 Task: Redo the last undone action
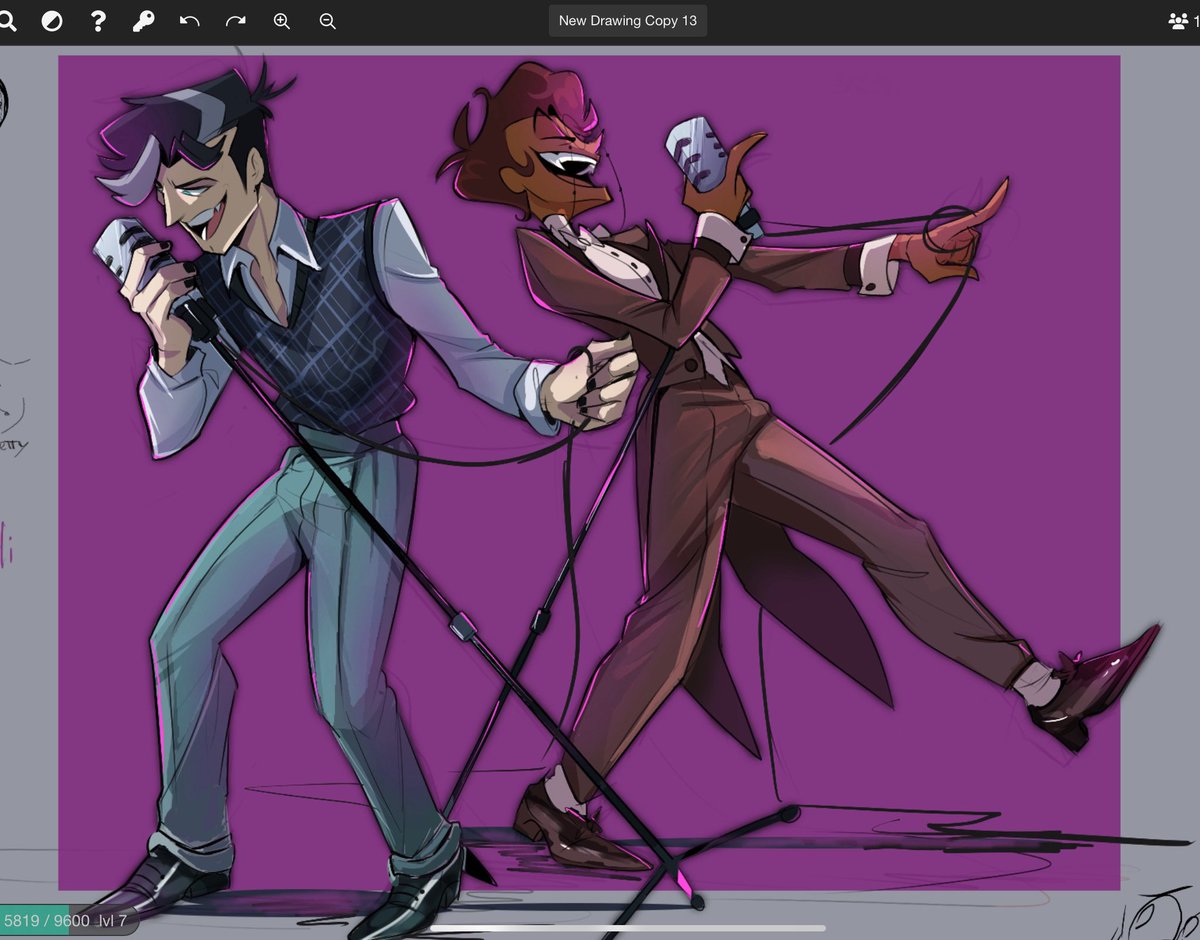pyautogui.click(x=235, y=21)
